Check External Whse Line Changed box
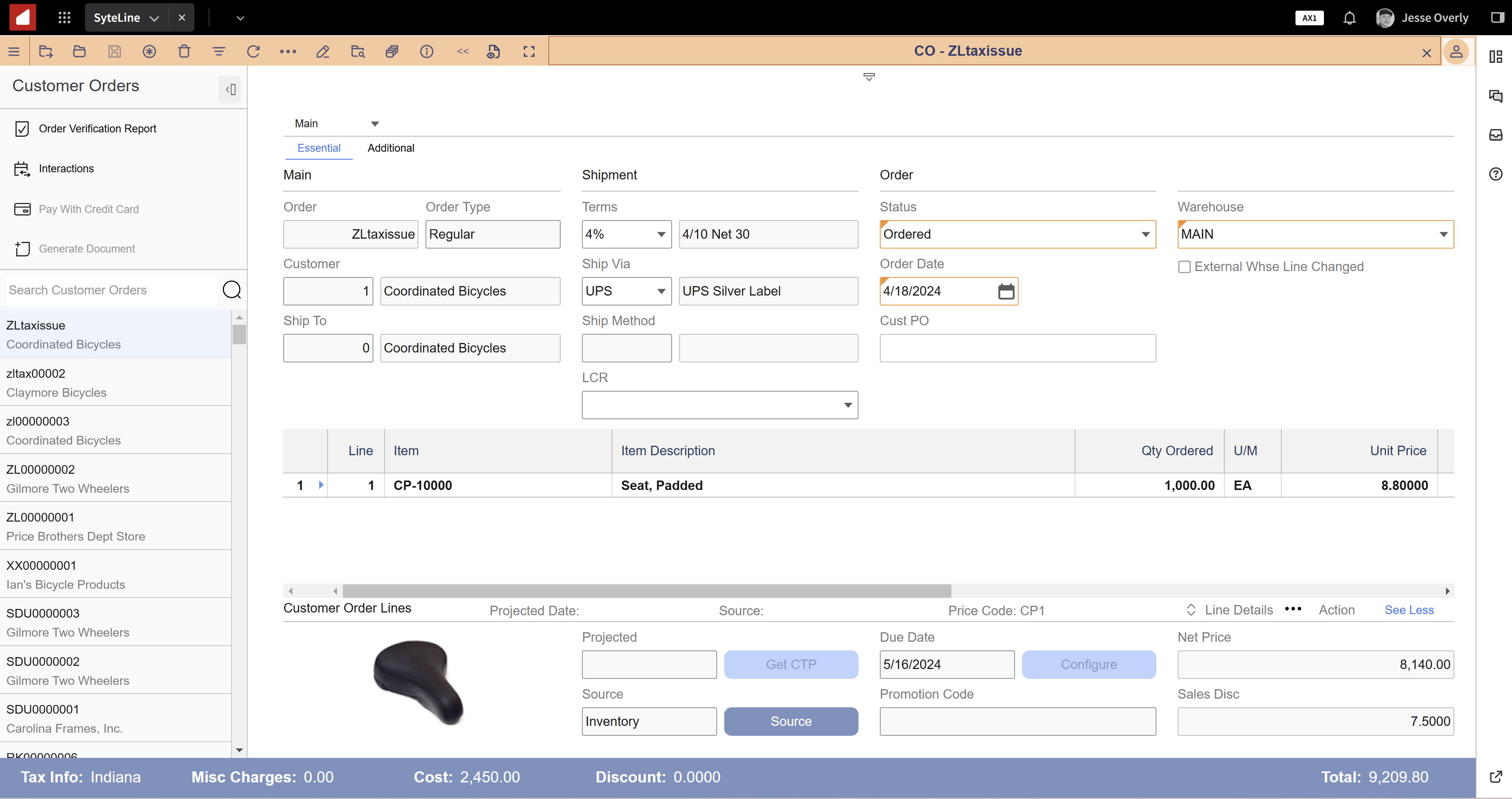The height and width of the screenshot is (799, 1512). click(1184, 267)
